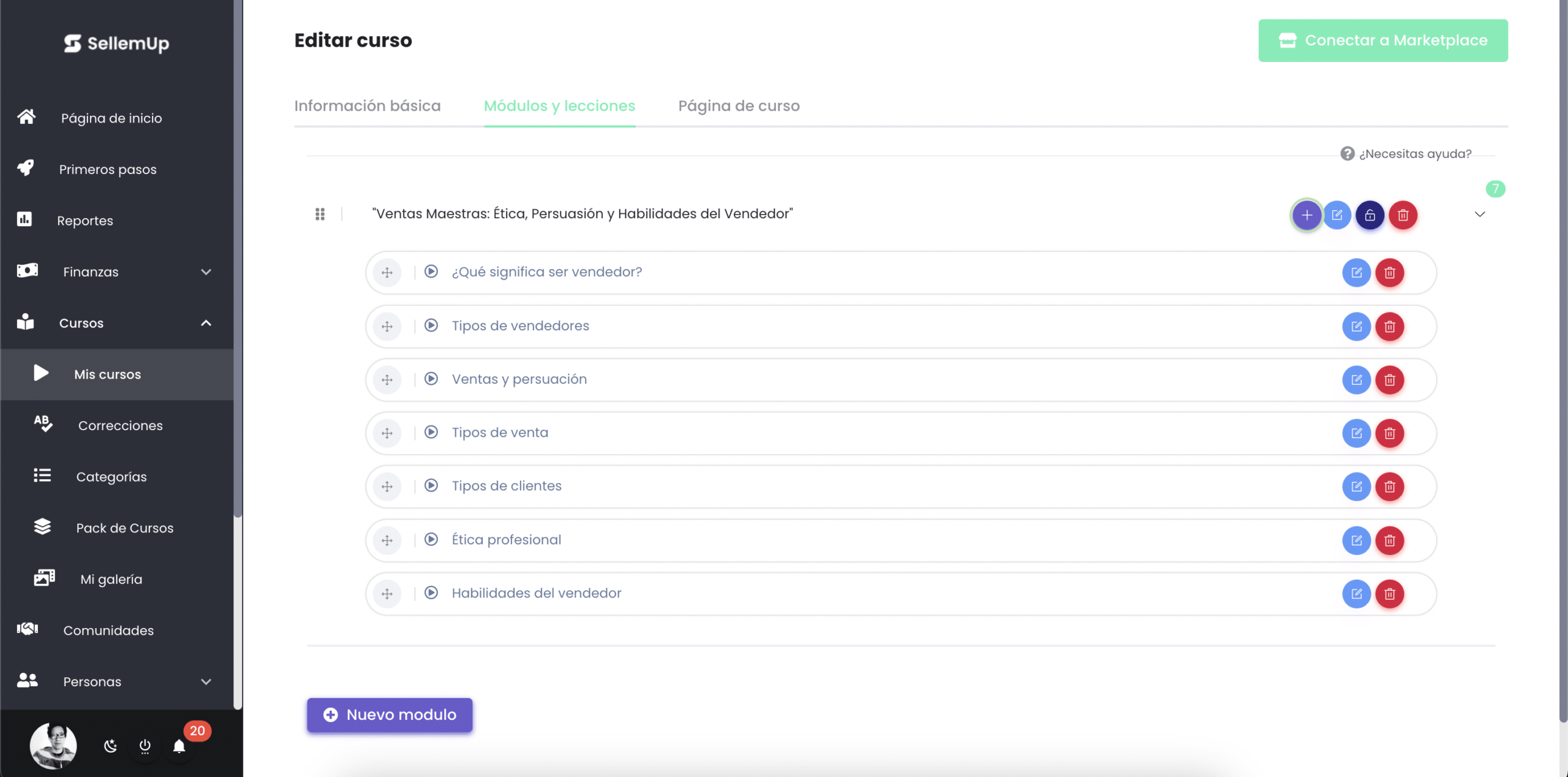Screen dimensions: 1568x777
Task: Click Conectar a Marketplace button
Action: (1383, 40)
